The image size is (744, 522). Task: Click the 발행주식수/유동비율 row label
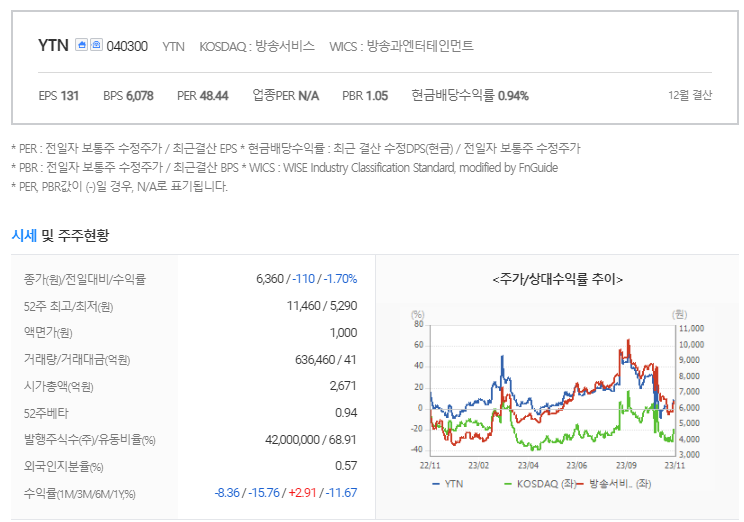tap(89, 440)
